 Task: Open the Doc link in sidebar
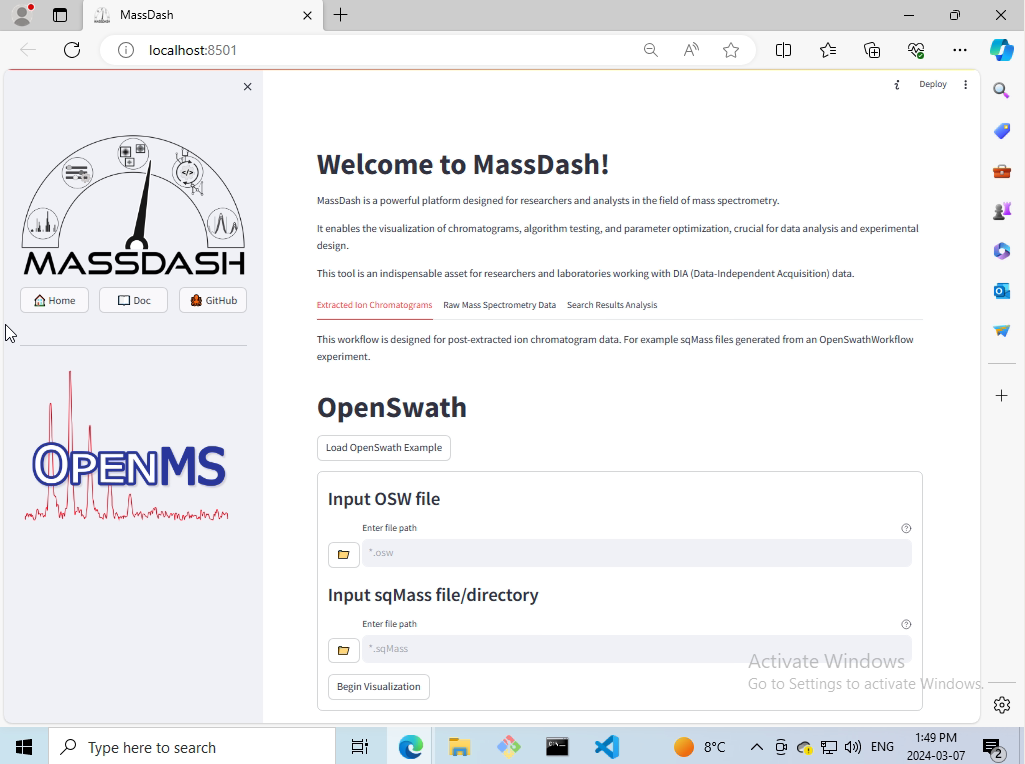[133, 300]
